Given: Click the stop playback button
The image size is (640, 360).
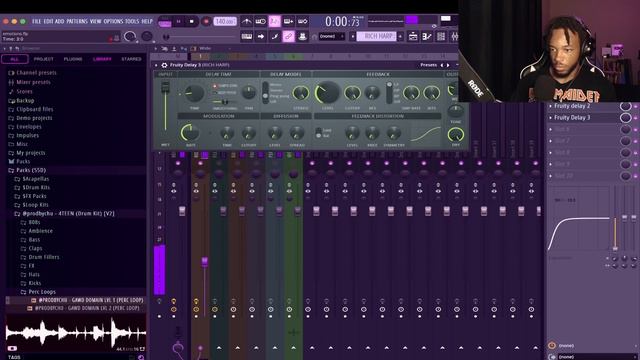Looking at the screenshot, I should 192,21.
